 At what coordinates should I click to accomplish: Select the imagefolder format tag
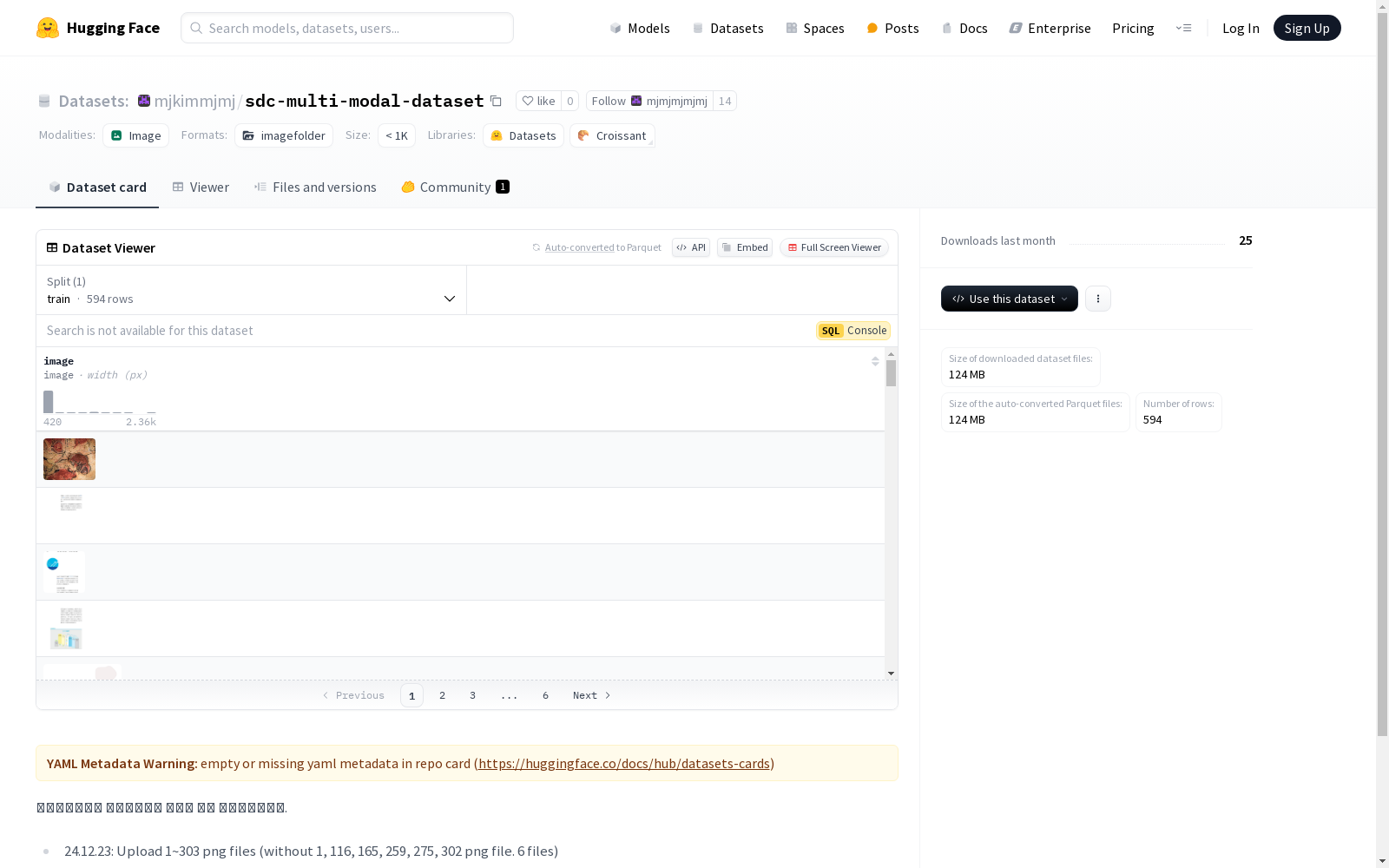tap(284, 135)
